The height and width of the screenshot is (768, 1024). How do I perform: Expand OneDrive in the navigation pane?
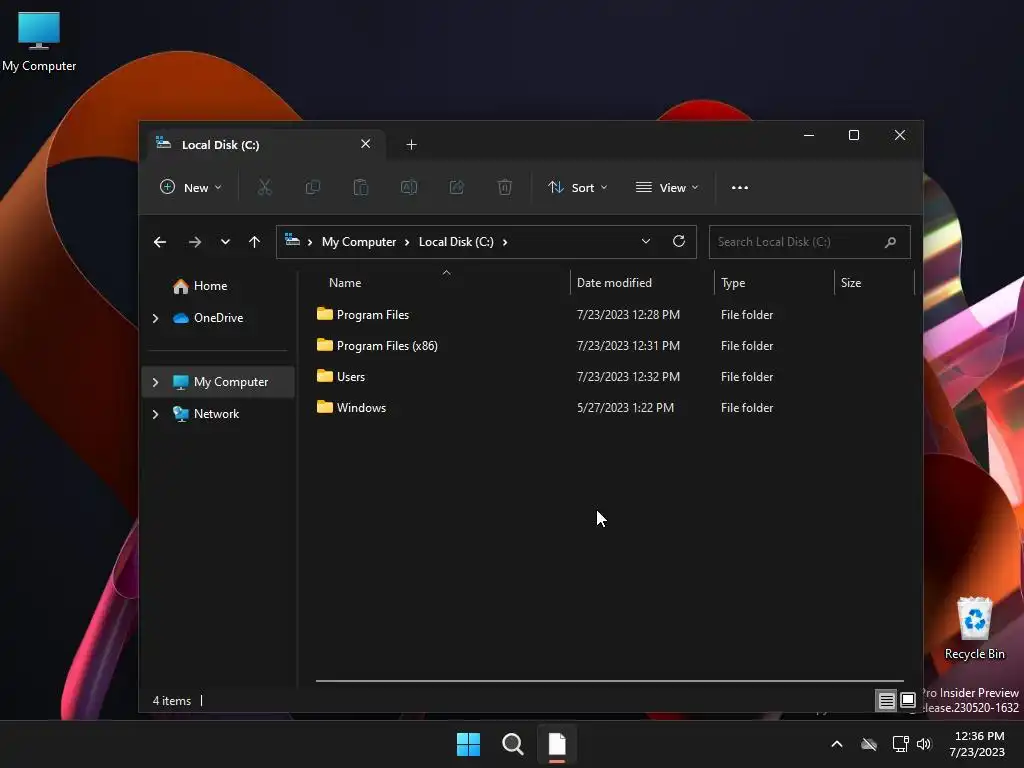click(155, 318)
